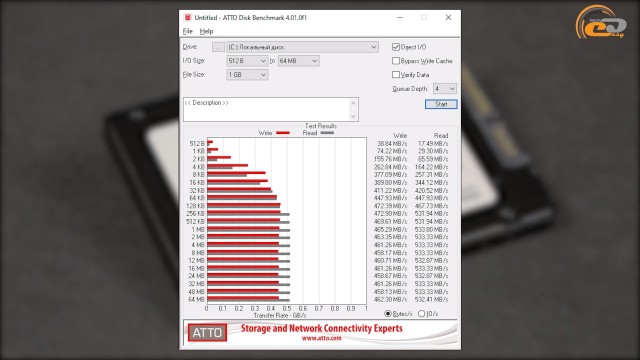Image resolution: width=640 pixels, height=360 pixels.
Task: Open the Drive selection dropdown
Action: pos(302,47)
